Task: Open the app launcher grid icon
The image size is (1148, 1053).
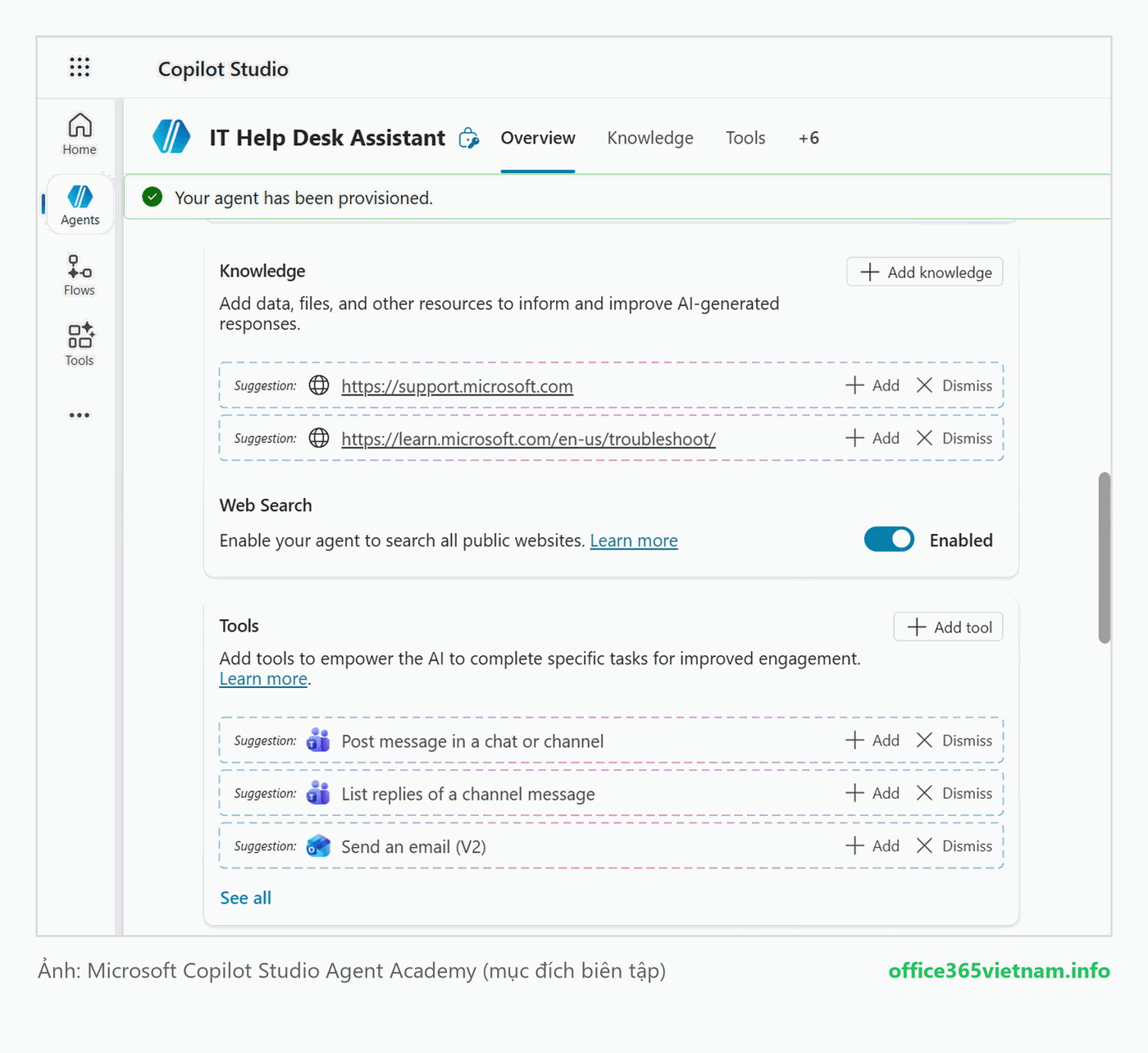Action: tap(80, 67)
